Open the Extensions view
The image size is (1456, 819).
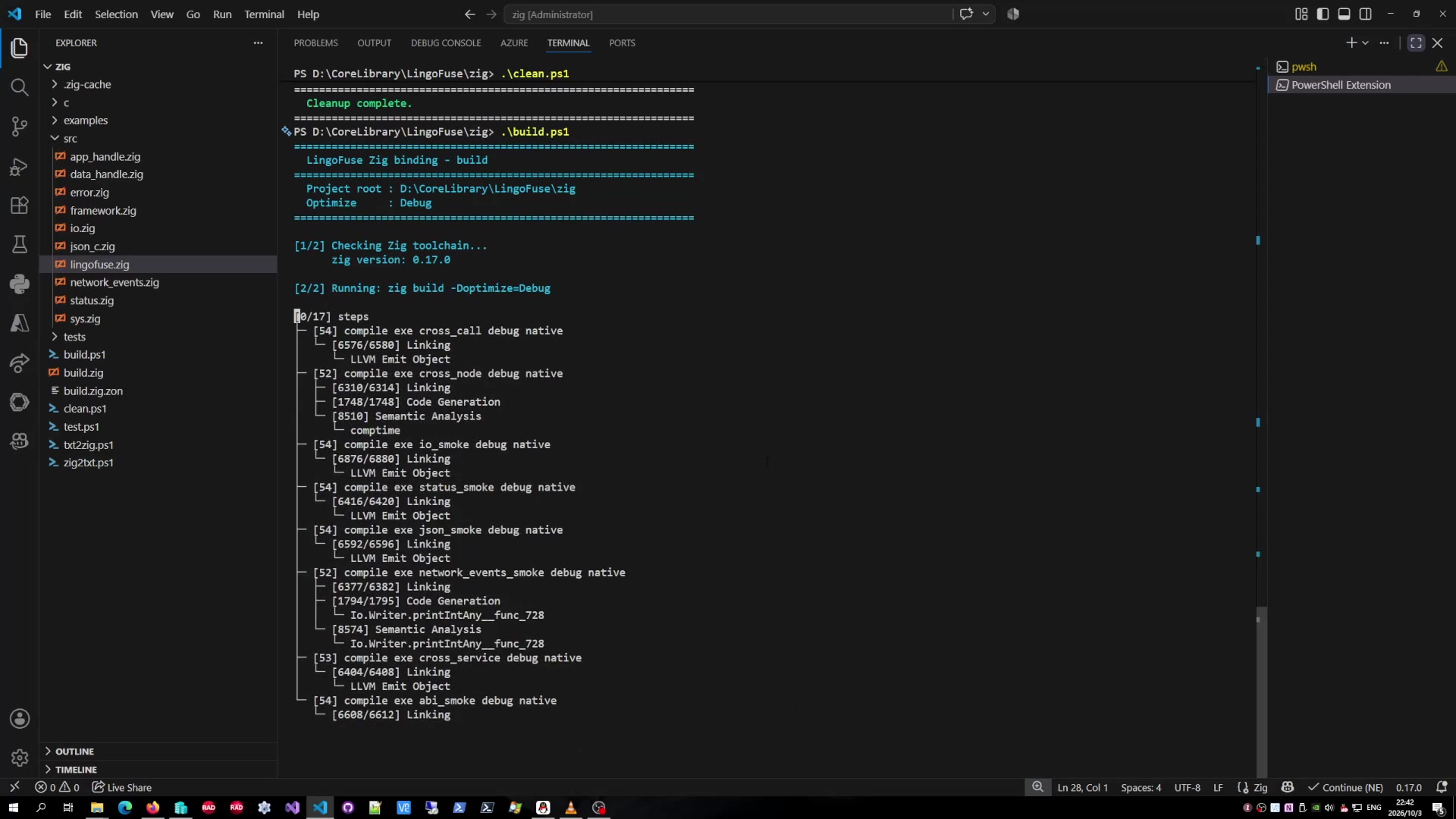[20, 206]
